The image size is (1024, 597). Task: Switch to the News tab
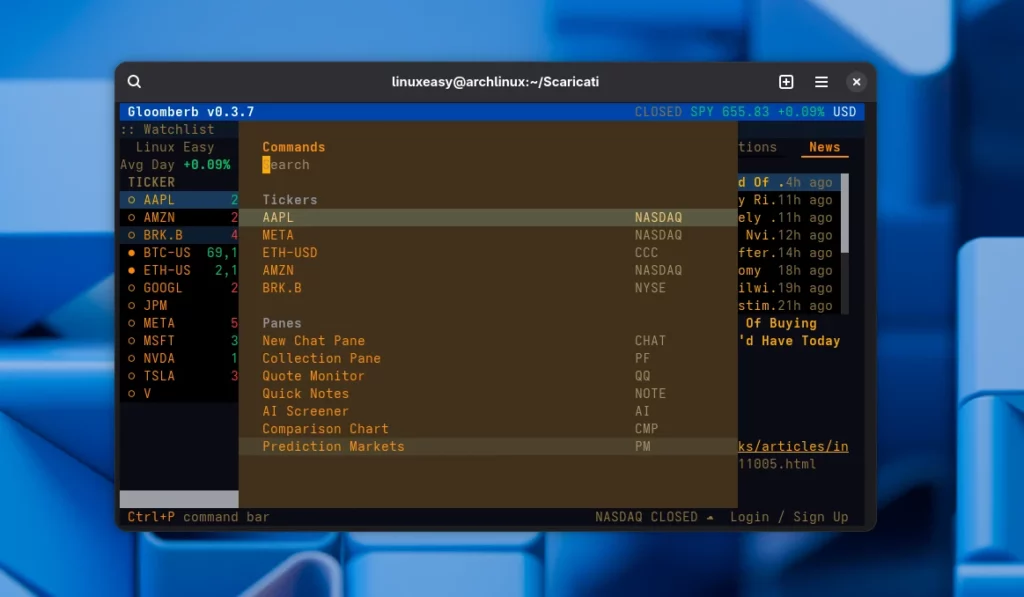pyautogui.click(x=824, y=146)
